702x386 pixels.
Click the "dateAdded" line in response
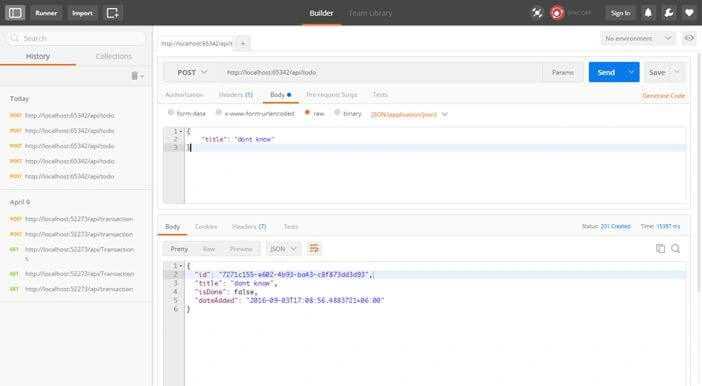coord(289,300)
